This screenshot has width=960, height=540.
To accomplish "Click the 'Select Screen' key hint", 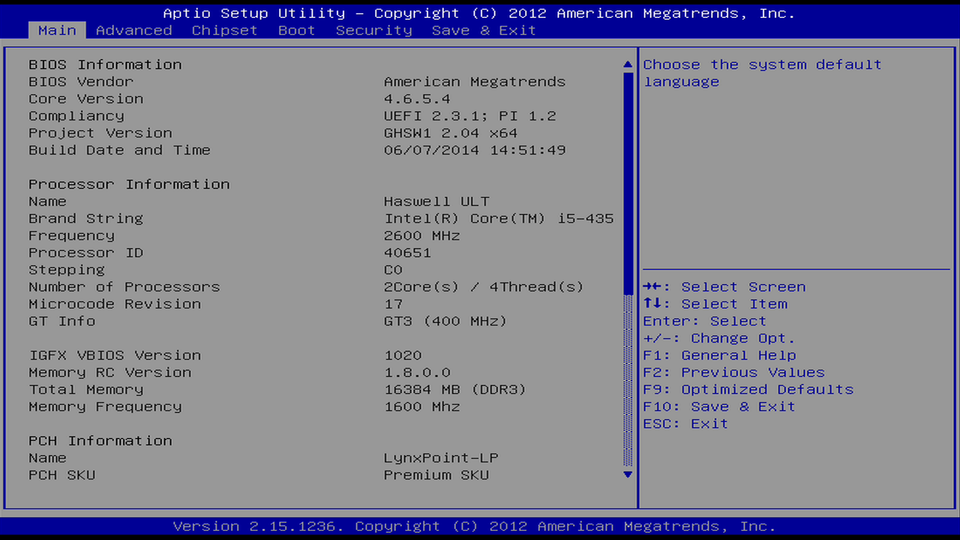I will click(x=724, y=287).
